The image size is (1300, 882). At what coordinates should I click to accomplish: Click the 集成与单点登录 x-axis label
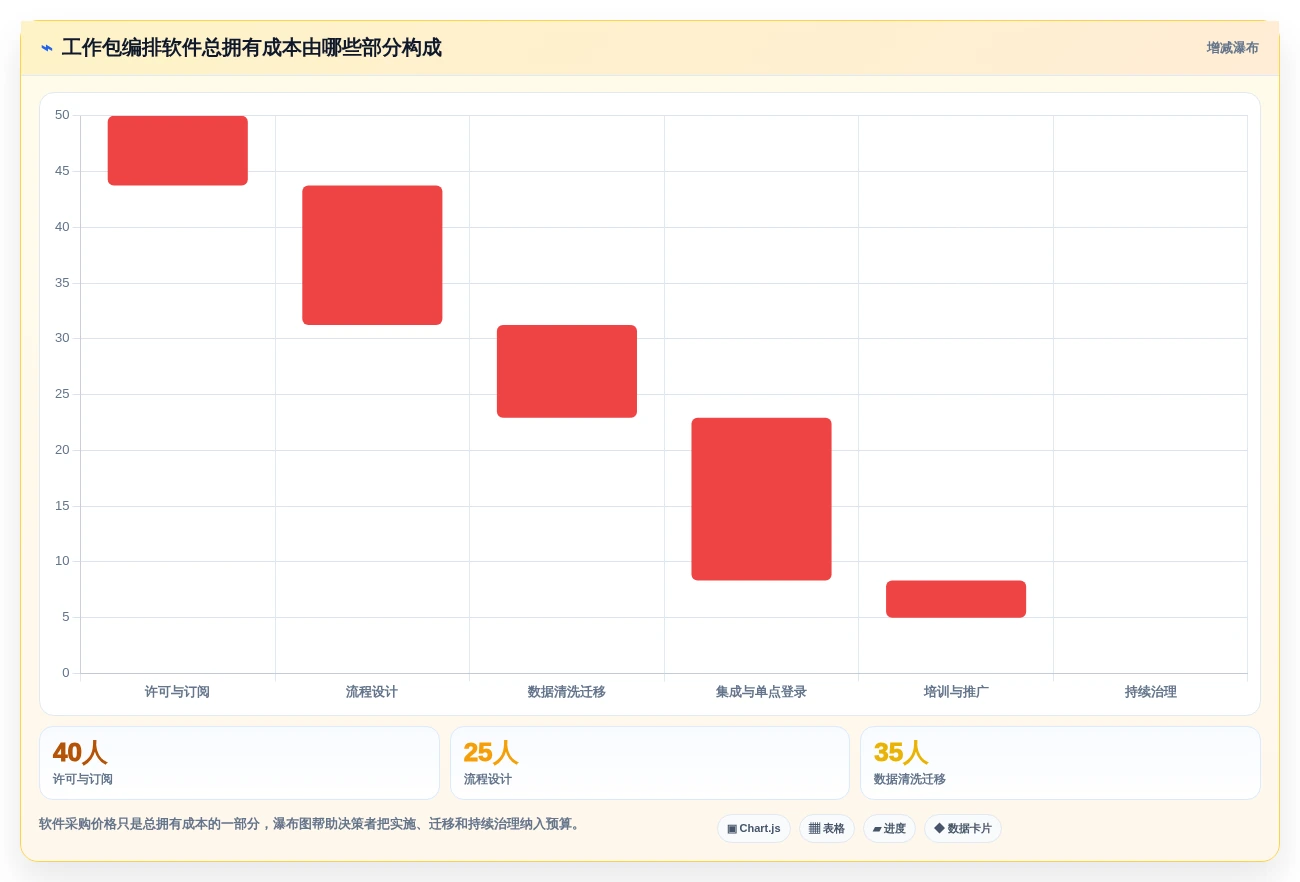pos(761,692)
